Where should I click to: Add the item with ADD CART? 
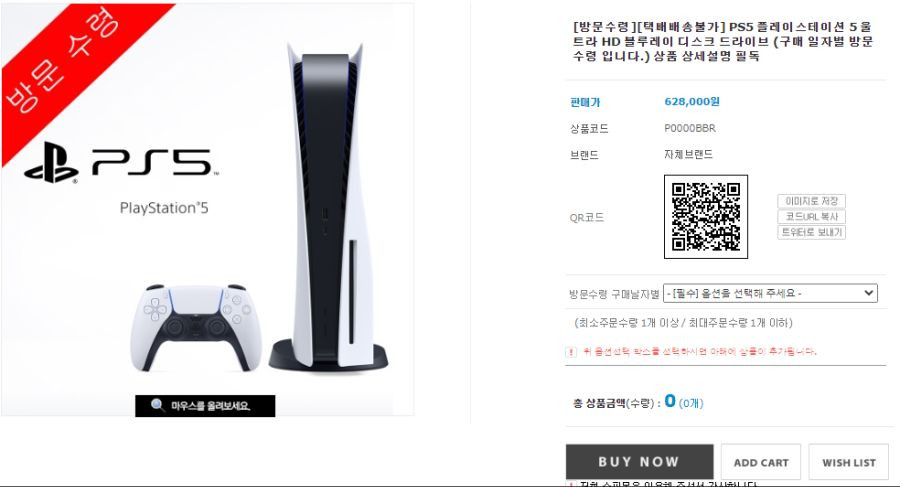click(x=761, y=462)
